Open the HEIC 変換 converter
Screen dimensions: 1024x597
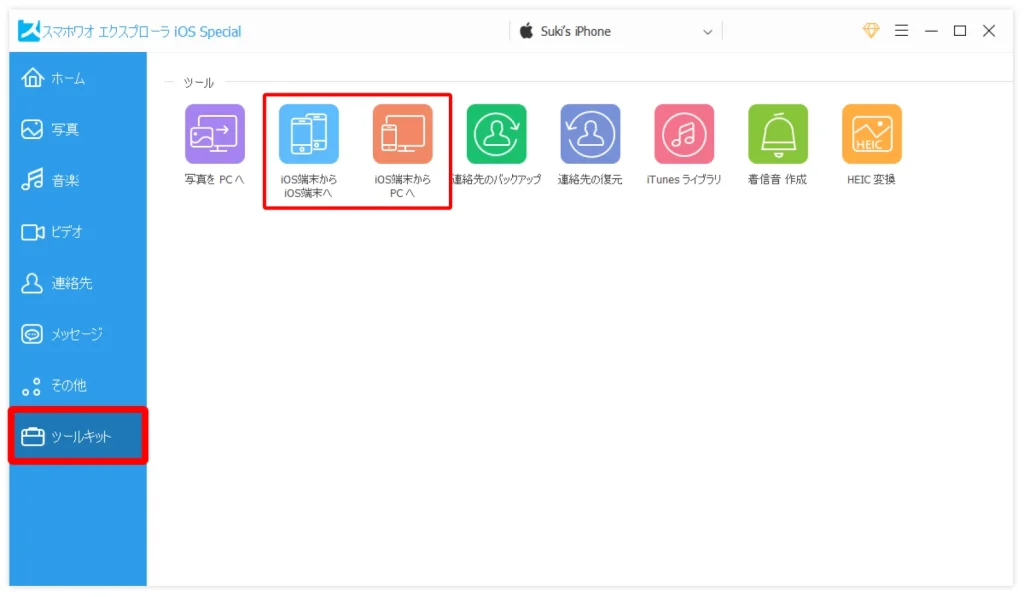(871, 134)
